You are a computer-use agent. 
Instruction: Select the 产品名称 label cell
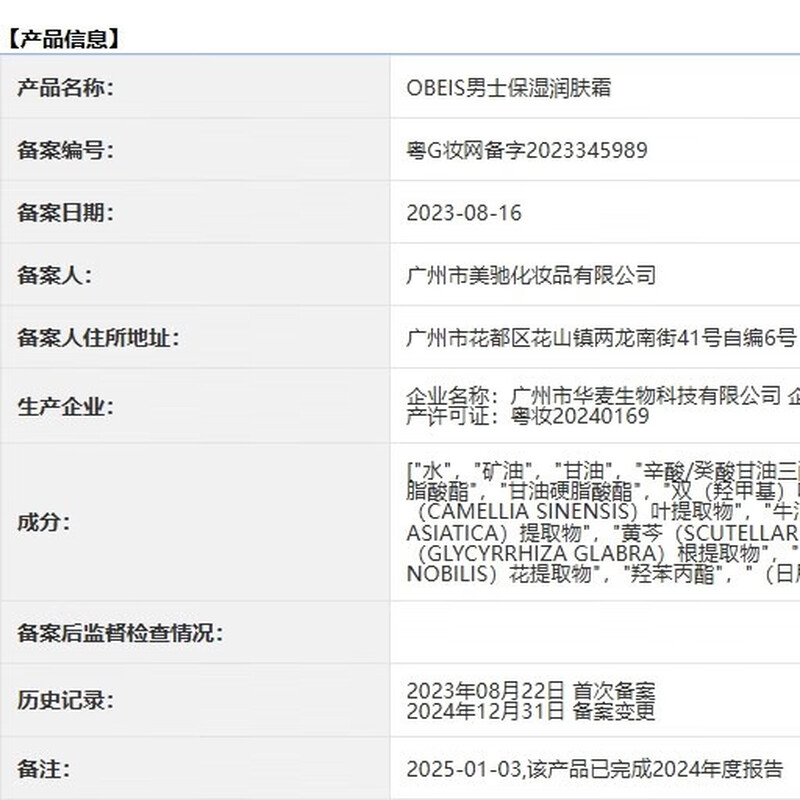(66, 88)
